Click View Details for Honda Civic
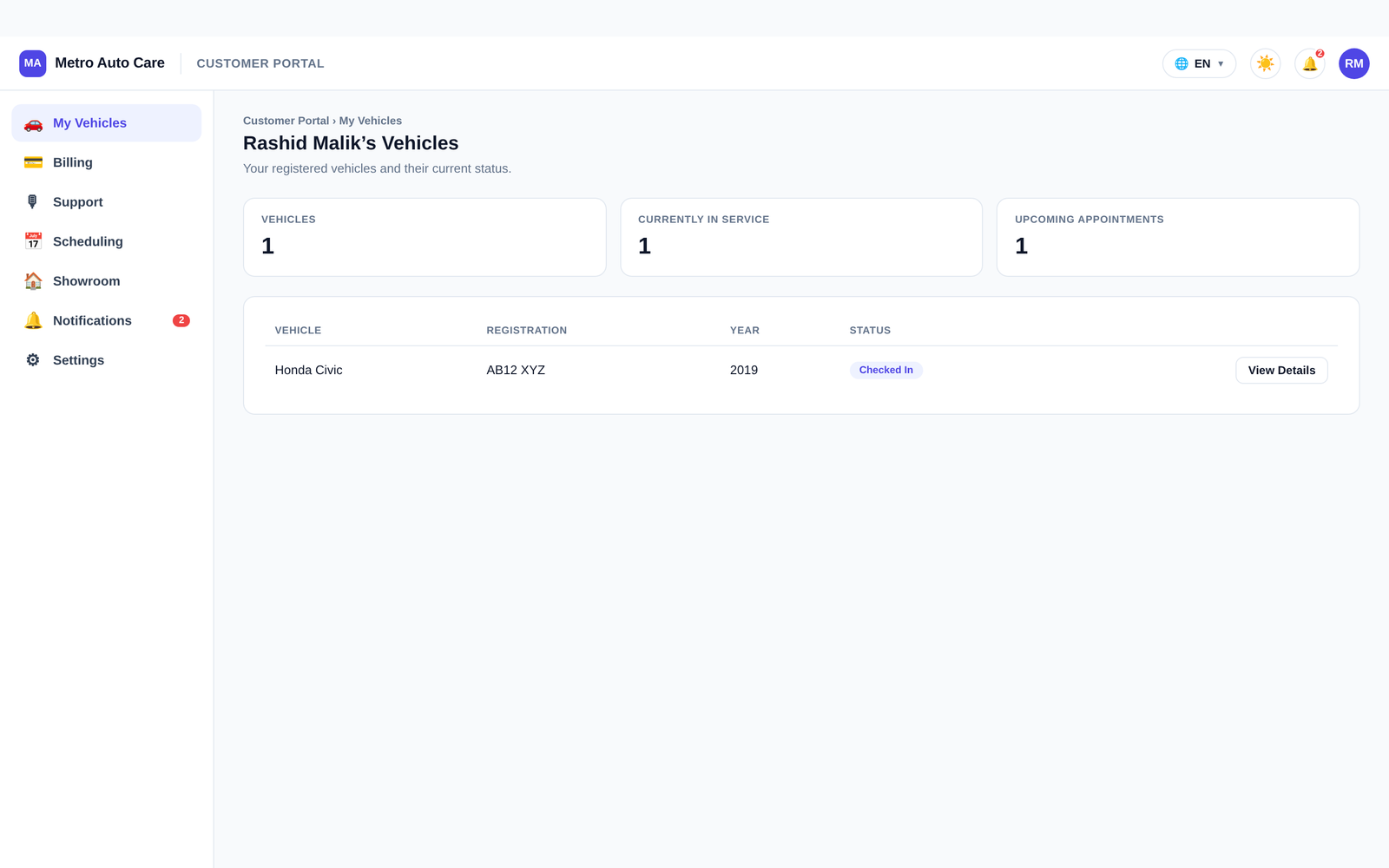The width and height of the screenshot is (1389, 868). pyautogui.click(x=1281, y=370)
